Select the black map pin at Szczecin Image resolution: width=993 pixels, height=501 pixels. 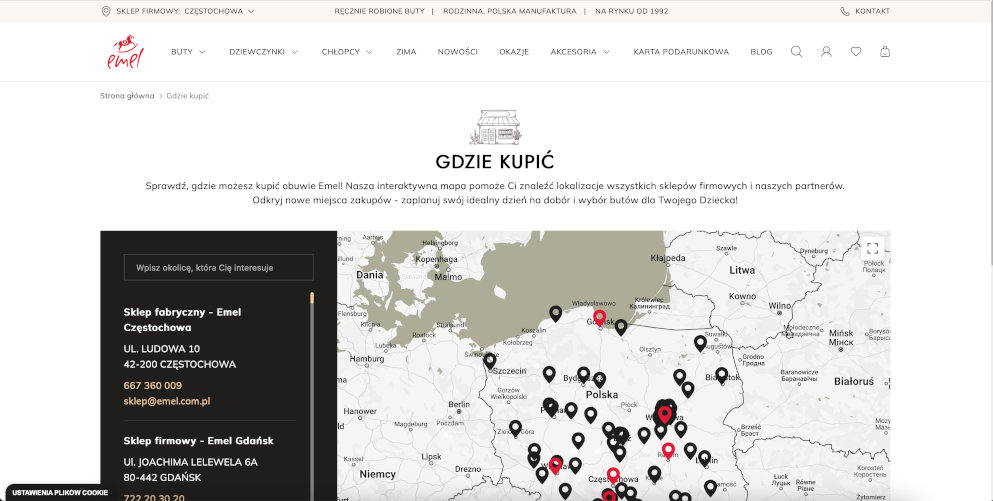(x=490, y=361)
